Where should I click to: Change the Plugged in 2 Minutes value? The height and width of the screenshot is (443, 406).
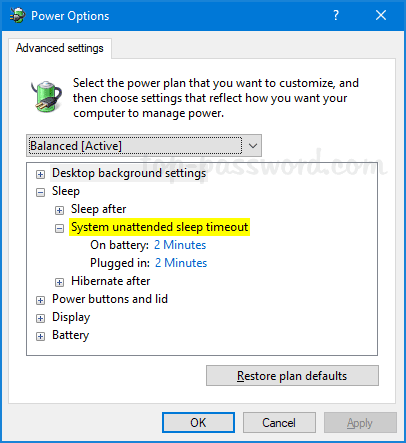coord(181,263)
